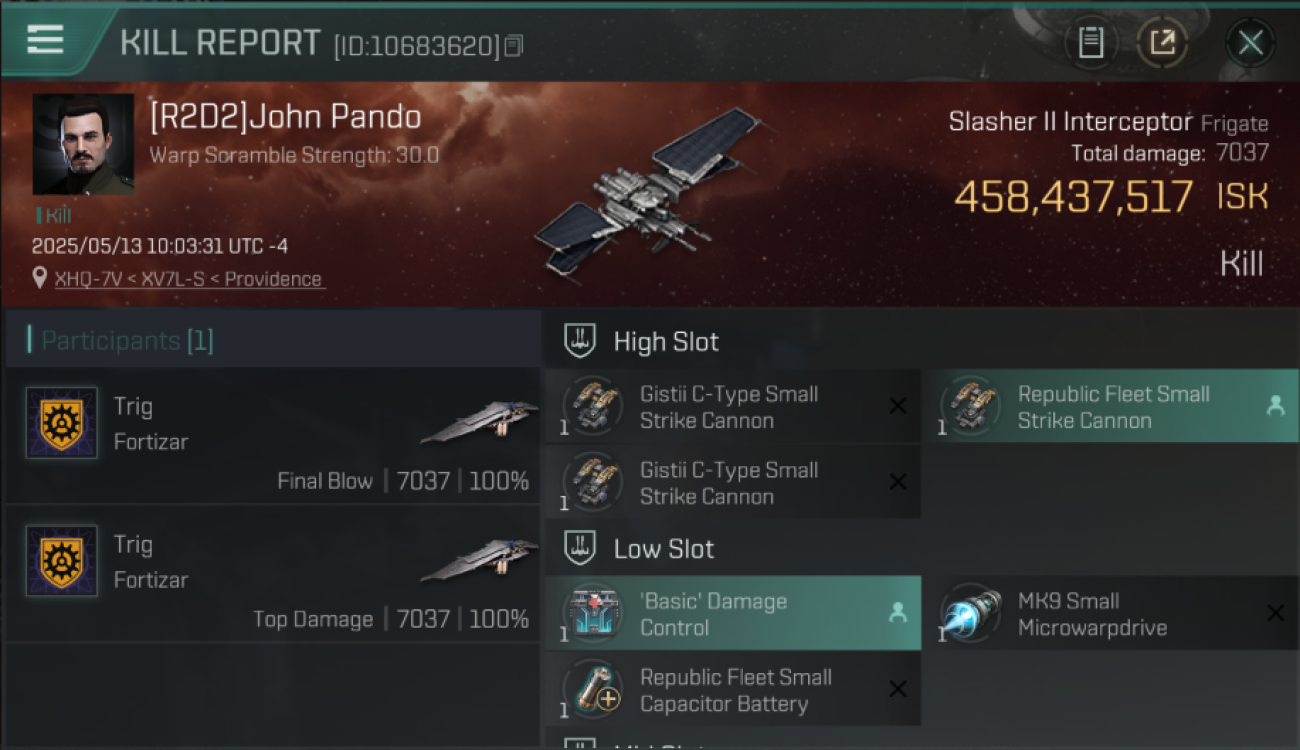Viewport: 1300px width, 750px height.
Task: Open John Pando's character portrait
Action: click(83, 144)
